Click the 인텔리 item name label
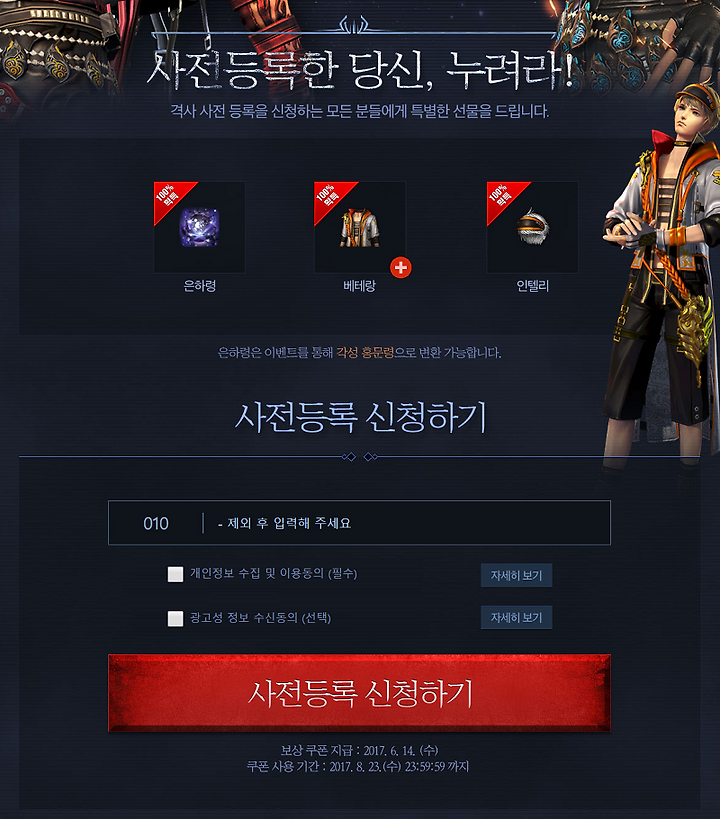This screenshot has width=720, height=819. [x=532, y=286]
